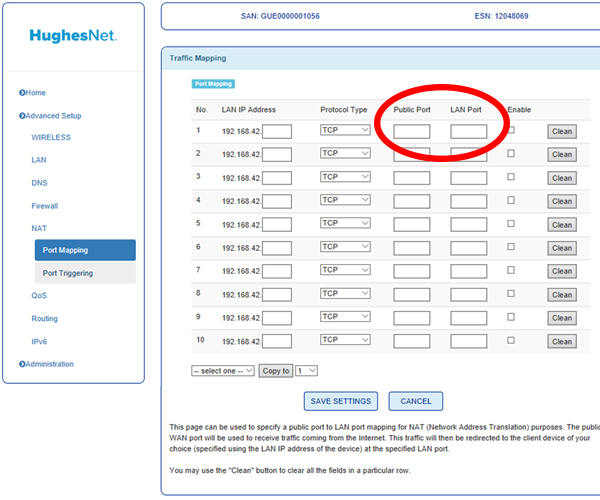The height and width of the screenshot is (500, 600).
Task: Open Protocol Type dropdown for row 4
Action: pyautogui.click(x=345, y=200)
